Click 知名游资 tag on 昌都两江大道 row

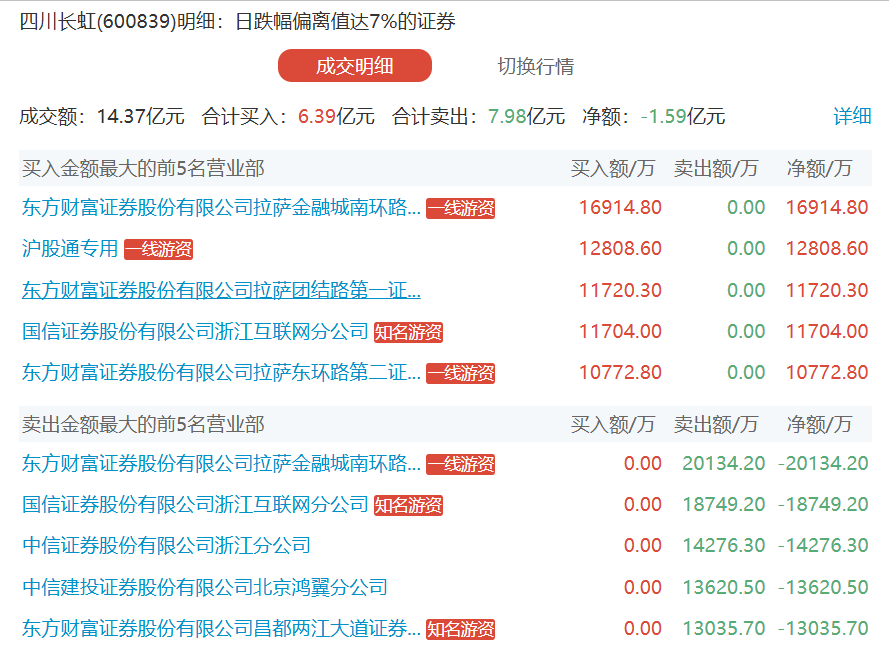pyautogui.click(x=460, y=629)
